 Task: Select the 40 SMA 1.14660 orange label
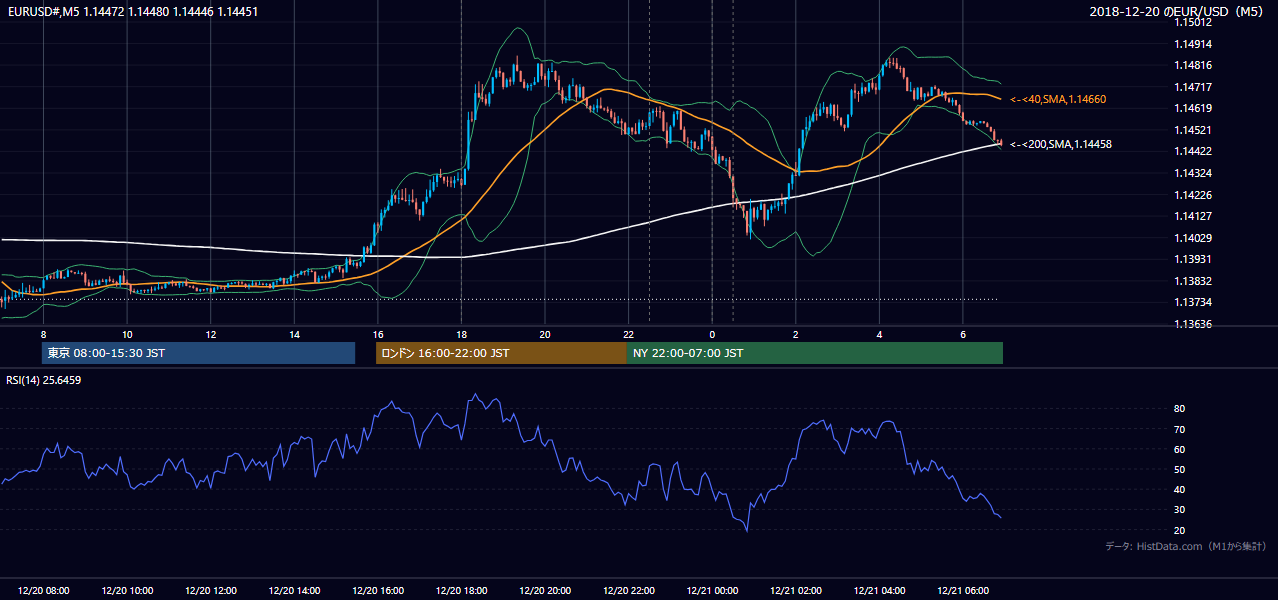coord(1058,100)
